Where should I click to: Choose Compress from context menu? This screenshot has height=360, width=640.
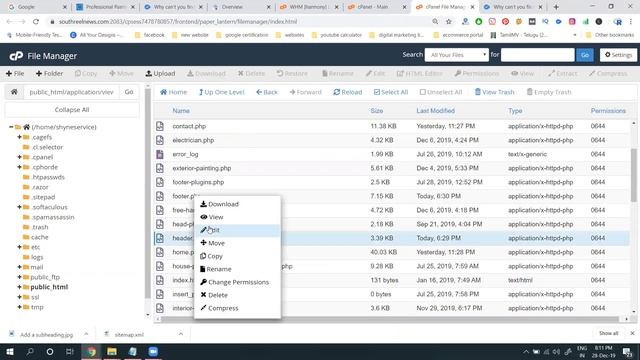point(237,308)
